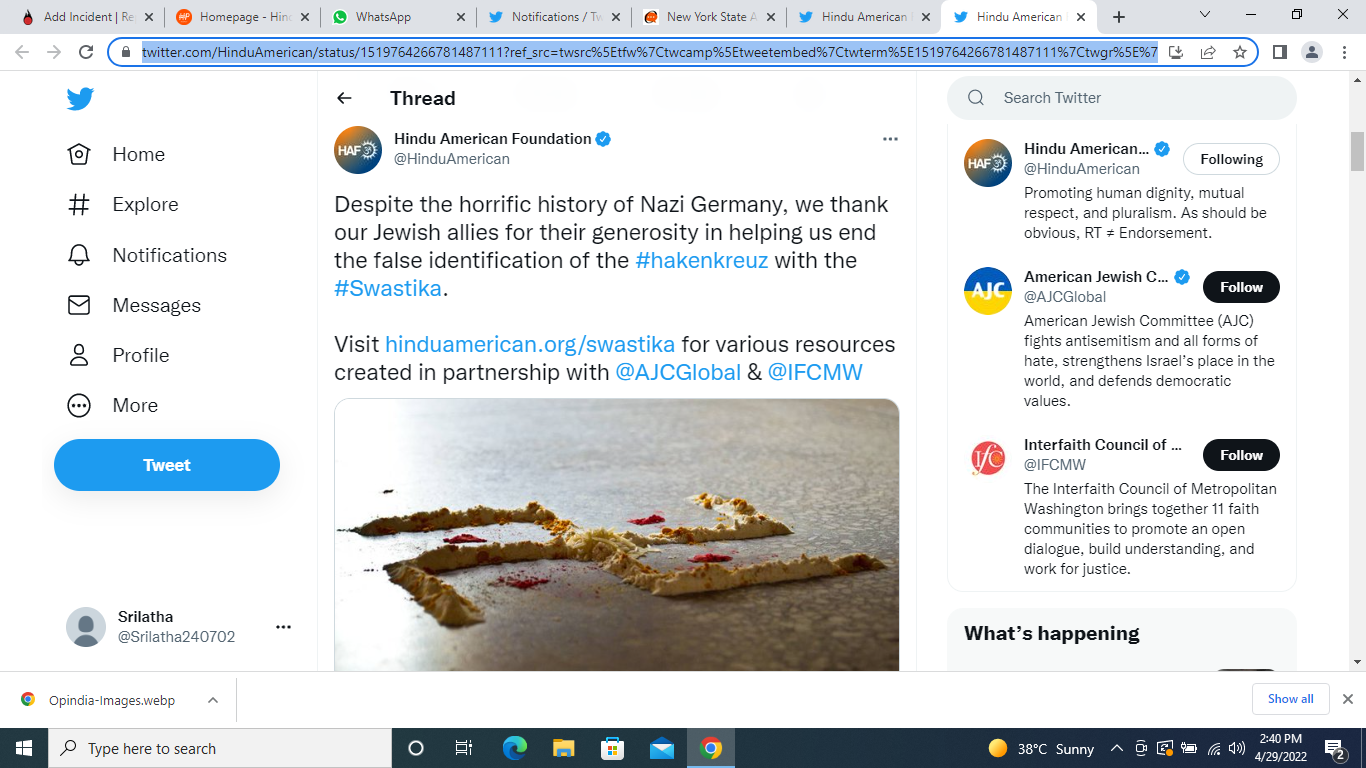
Task: Open Hindu American Foundation avatar in the tweet
Action: tap(358, 150)
